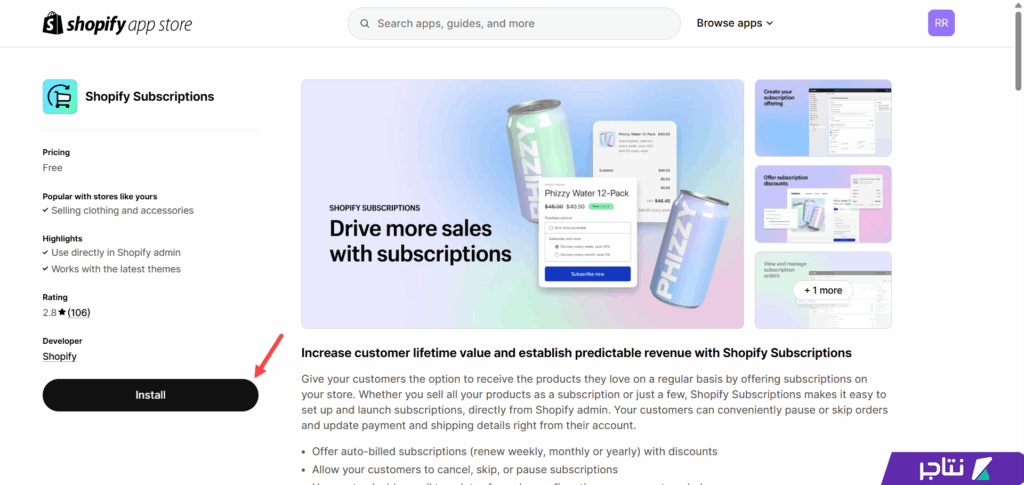Select the Shopify Subscriptions app title
This screenshot has width=1024, height=485.
pyautogui.click(x=150, y=97)
